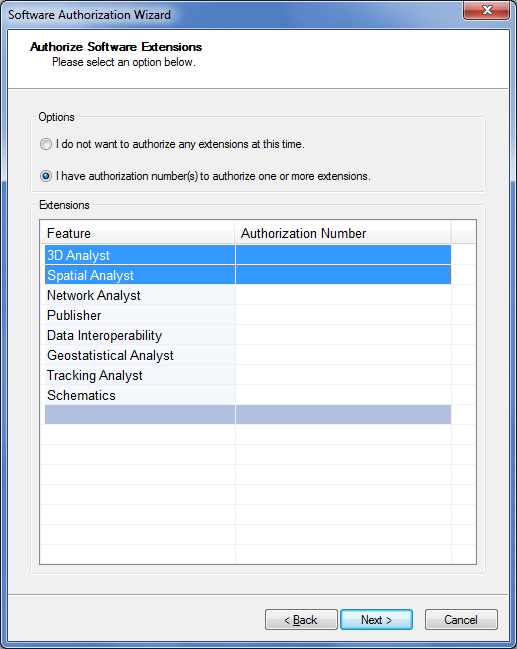Click Schematics authorization number cell
Image resolution: width=517 pixels, height=649 pixels.
click(343, 395)
